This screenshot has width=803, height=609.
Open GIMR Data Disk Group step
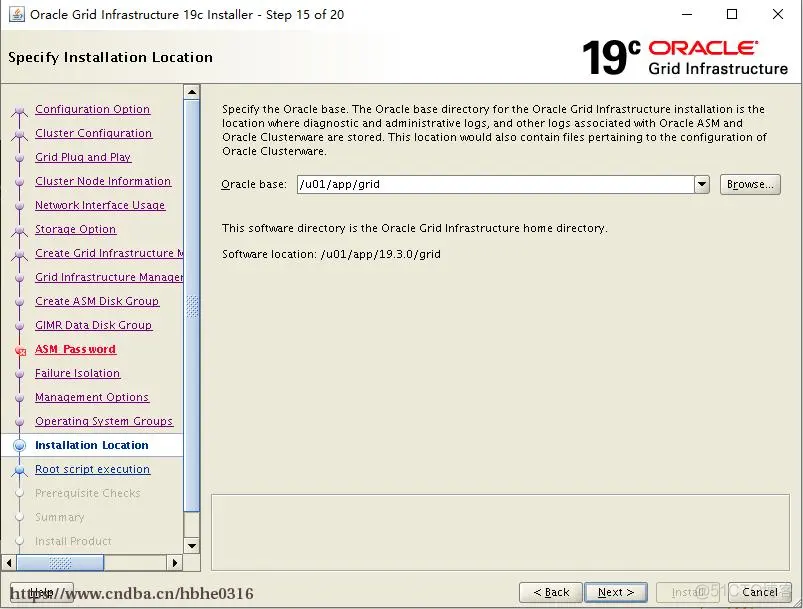click(x=93, y=325)
